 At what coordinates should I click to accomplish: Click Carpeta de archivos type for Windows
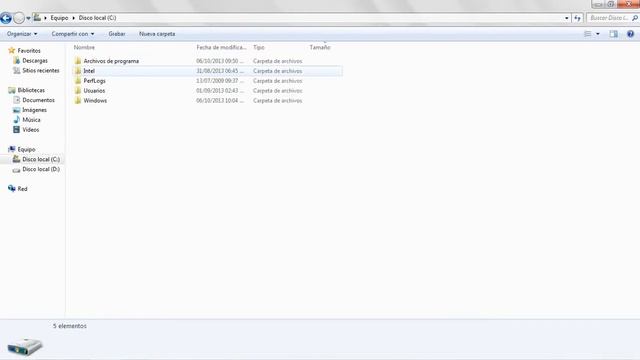pos(278,100)
